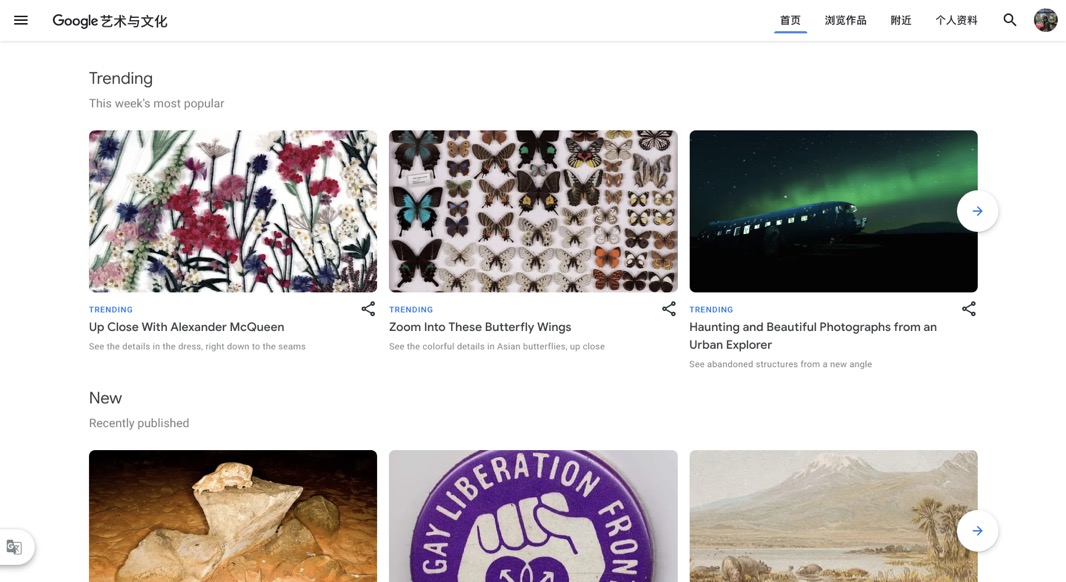Show next New stories with arrow
The image size is (1066, 582).
977,531
